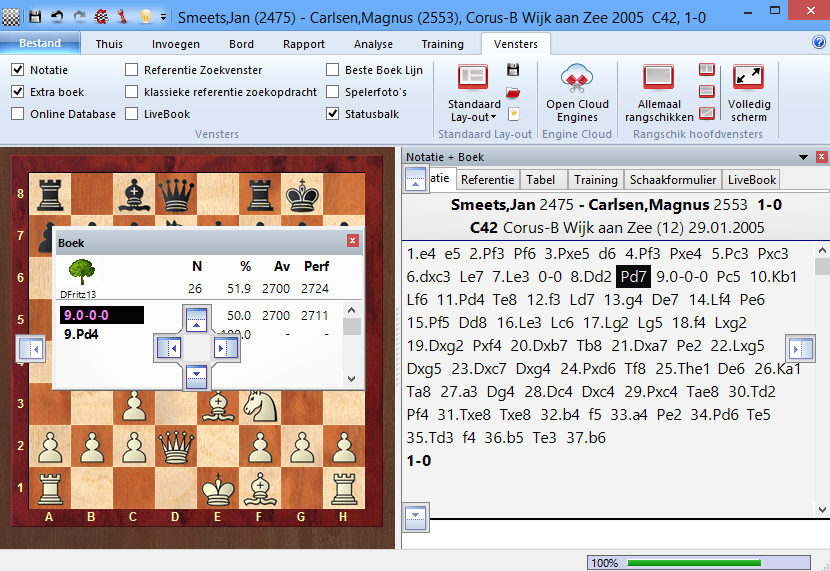The height and width of the screenshot is (571, 830).
Task: Open options via the red wrench icon
Action: (123, 17)
